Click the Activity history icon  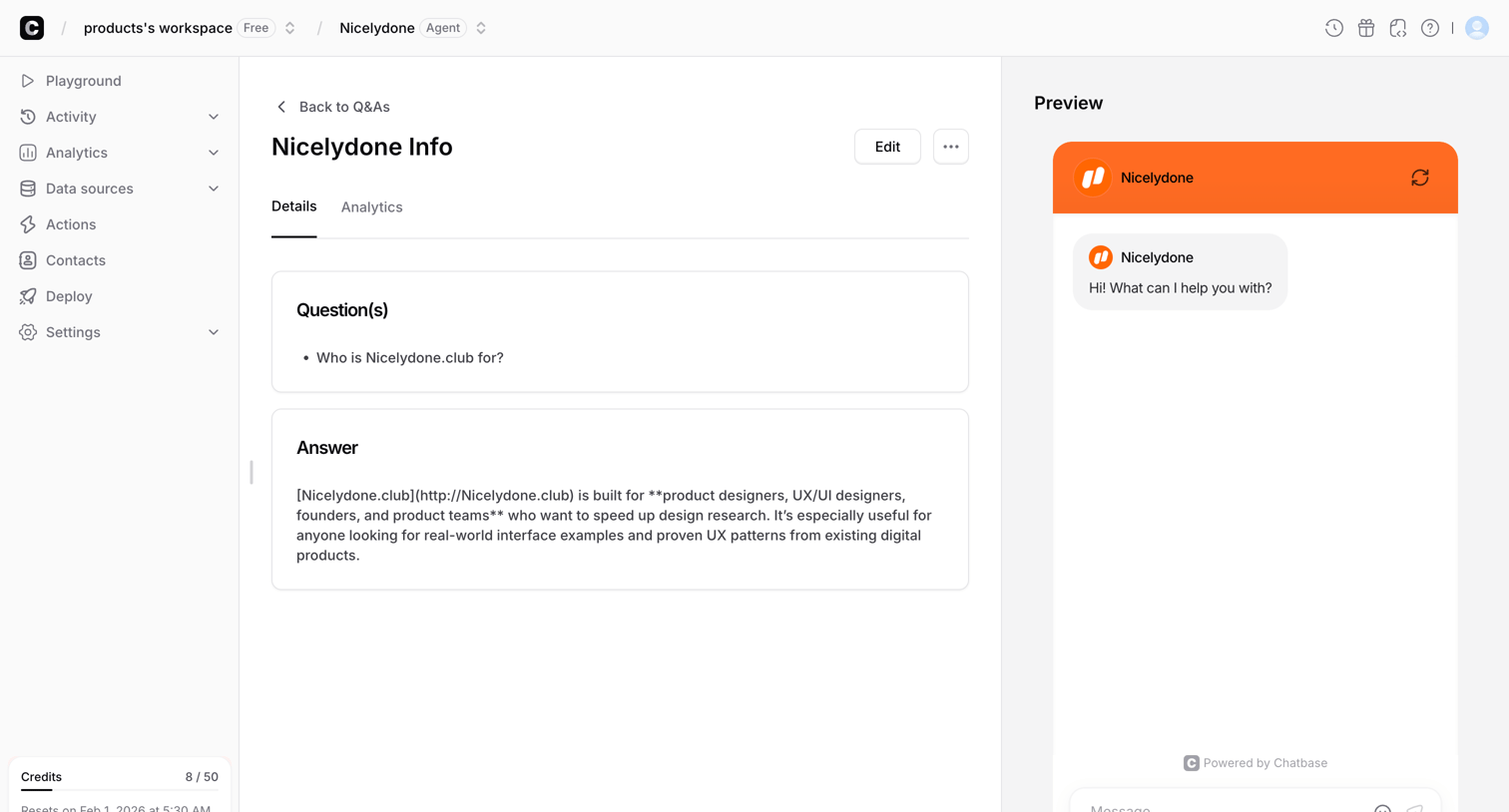tap(28, 117)
